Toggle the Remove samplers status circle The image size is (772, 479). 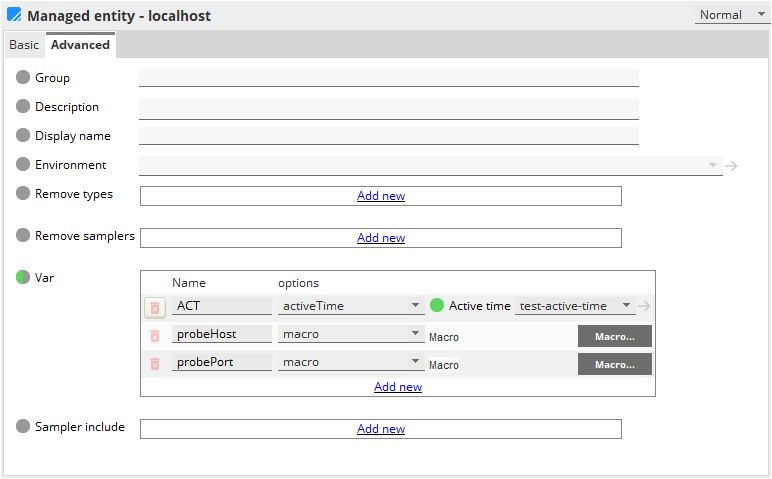(x=23, y=235)
